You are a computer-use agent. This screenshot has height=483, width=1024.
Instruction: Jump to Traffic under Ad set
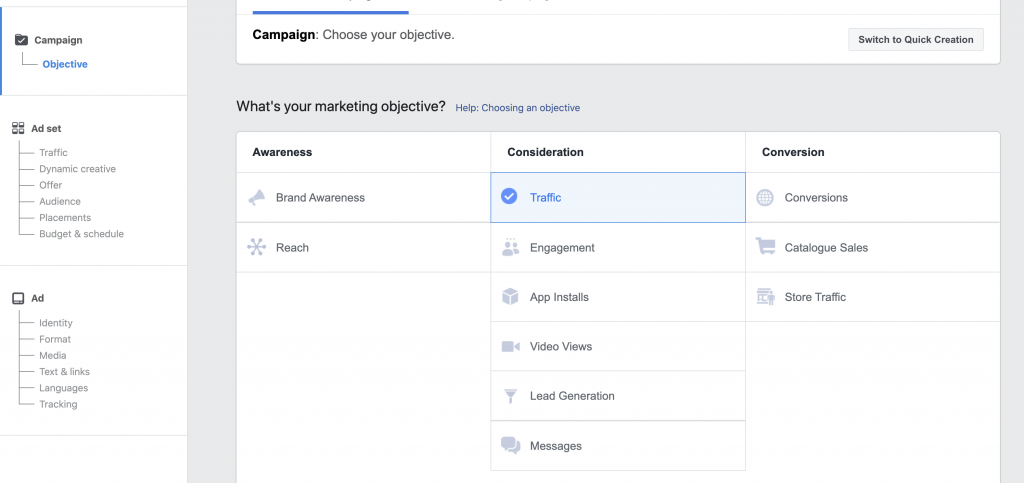53,153
